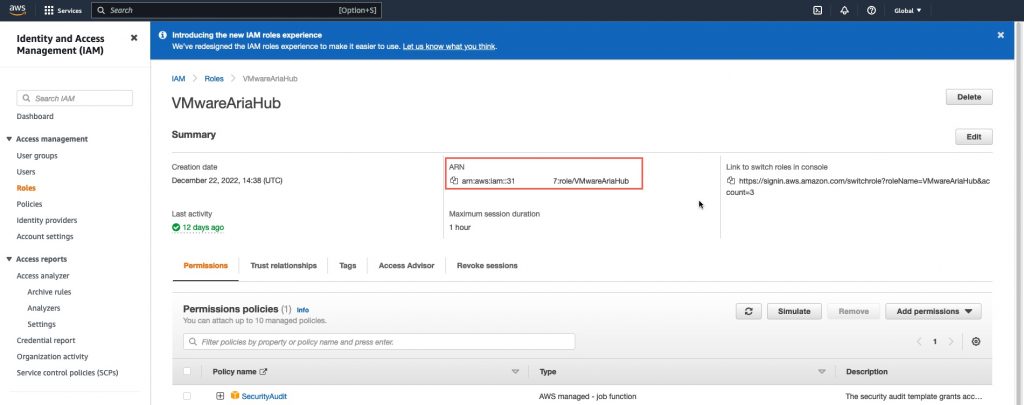Open Access analyzer Settings in sidebar
This screenshot has height=405, width=1024.
point(42,324)
